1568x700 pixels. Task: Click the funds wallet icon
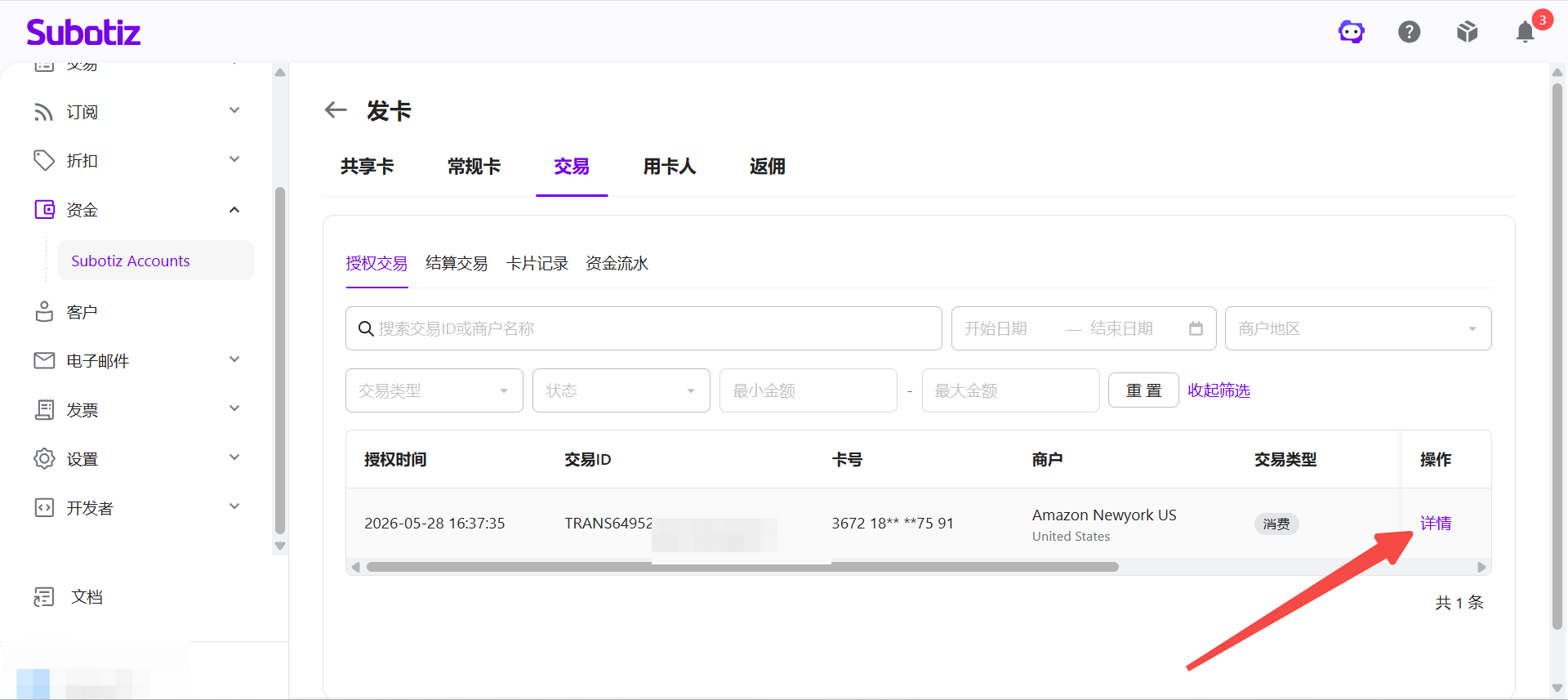pos(44,210)
